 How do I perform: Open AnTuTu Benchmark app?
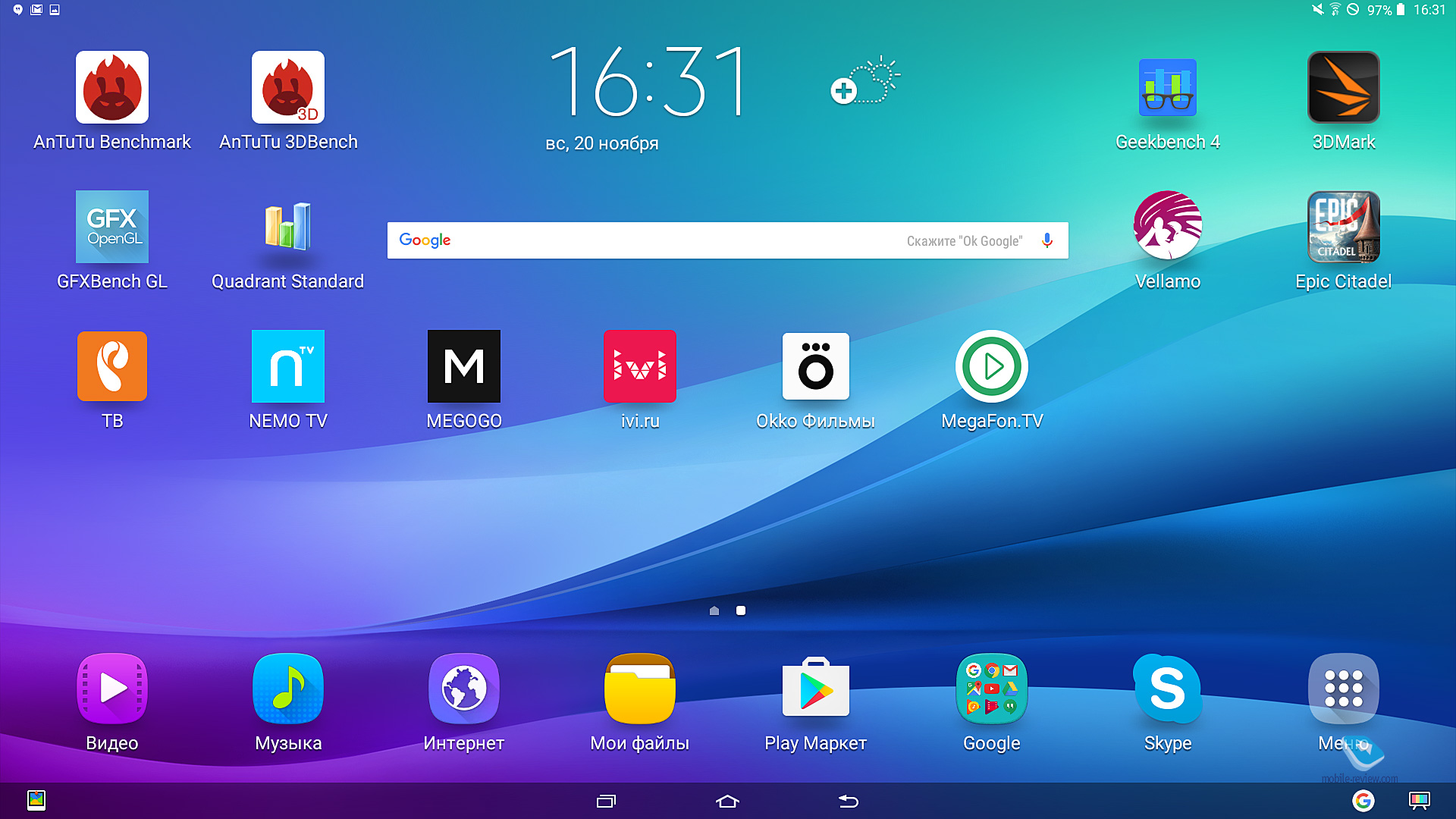pos(112,87)
